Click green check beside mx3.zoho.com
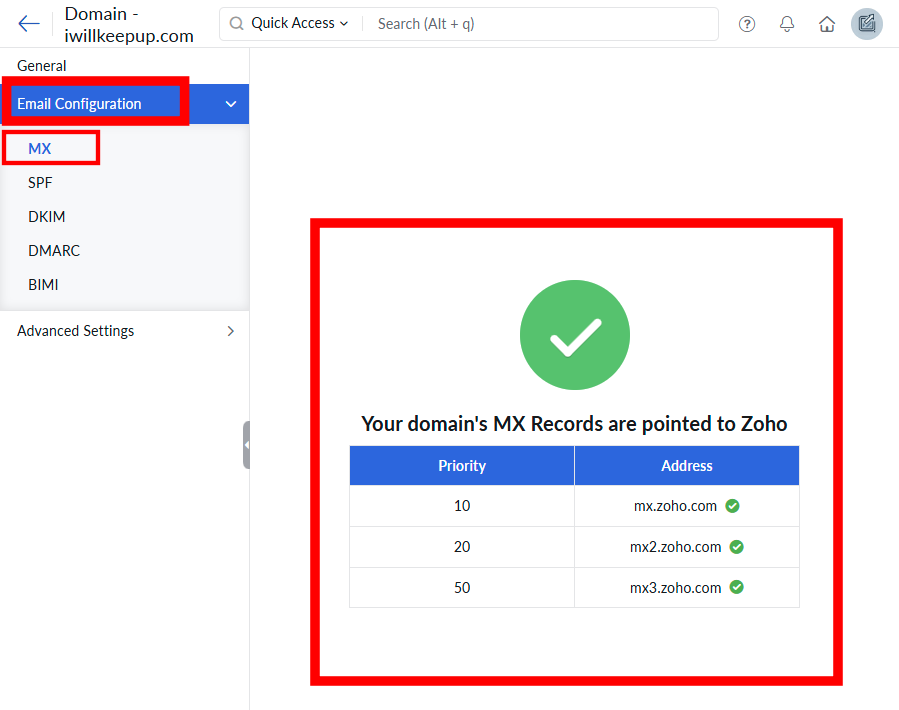The image size is (899, 710). (737, 588)
